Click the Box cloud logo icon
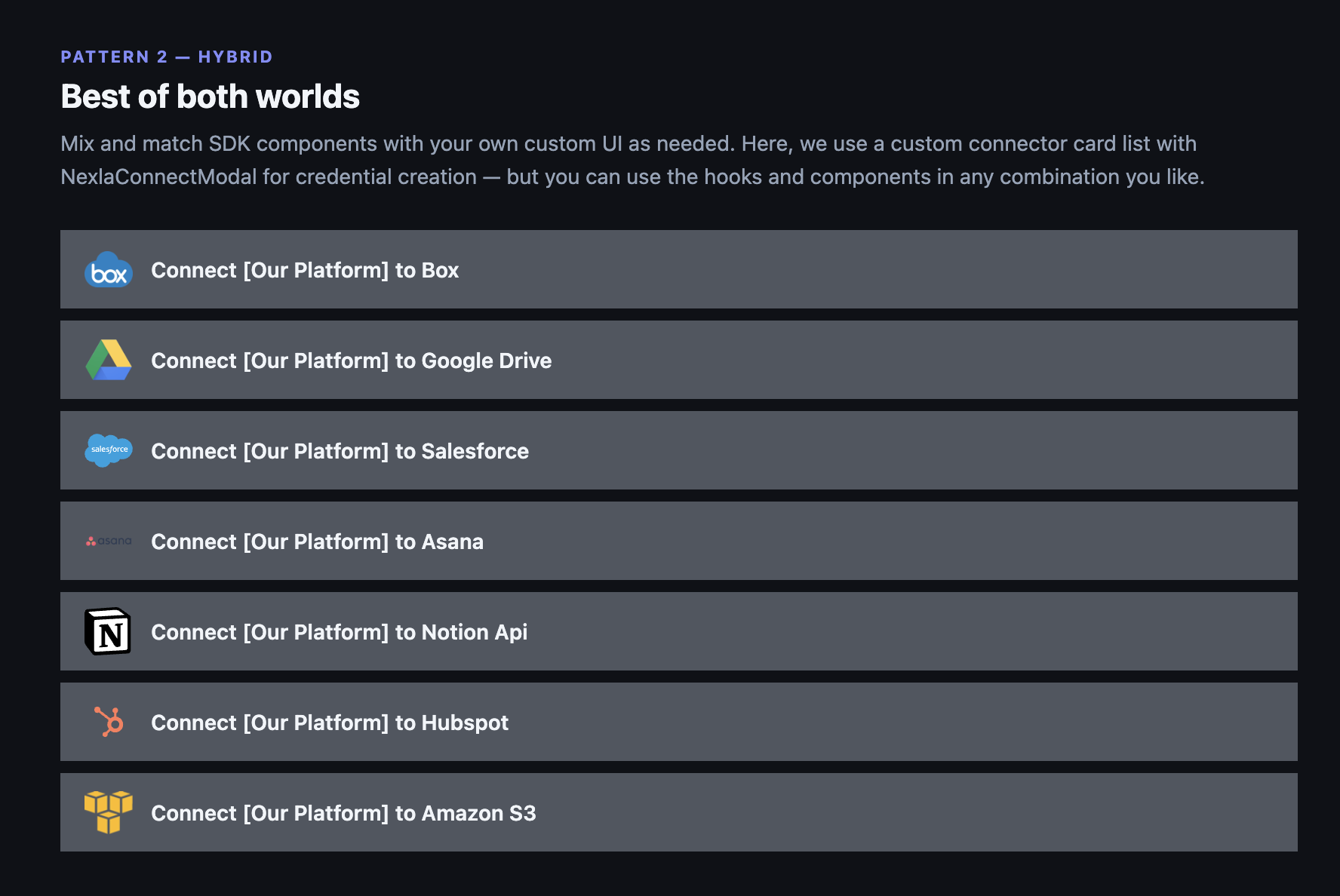This screenshot has height=896, width=1340. click(109, 270)
